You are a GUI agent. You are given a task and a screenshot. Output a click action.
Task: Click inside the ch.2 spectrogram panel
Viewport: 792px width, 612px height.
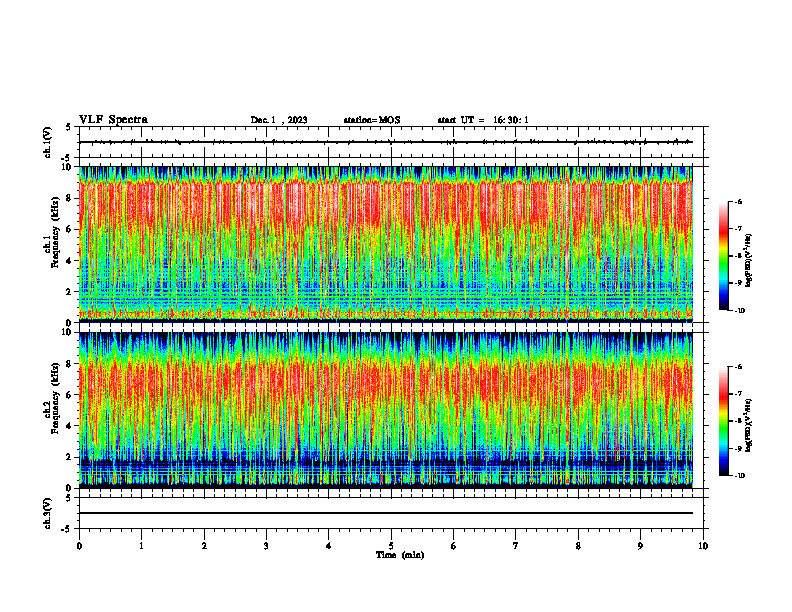coord(386,410)
